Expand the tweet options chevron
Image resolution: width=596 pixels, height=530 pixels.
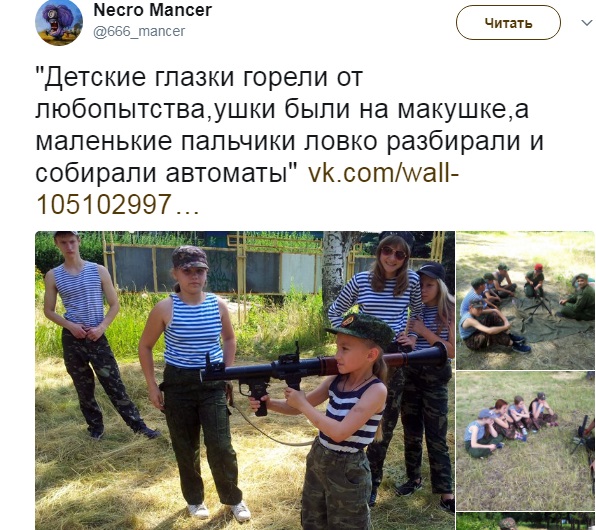587,23
